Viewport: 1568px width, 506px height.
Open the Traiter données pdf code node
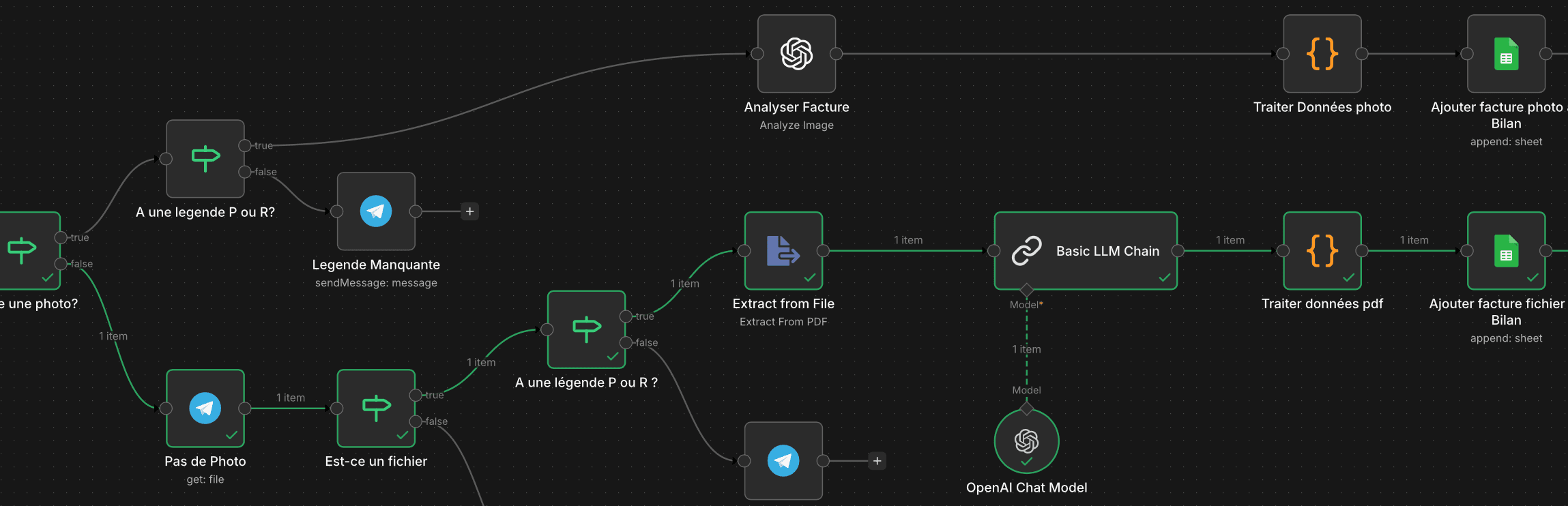click(x=1322, y=251)
